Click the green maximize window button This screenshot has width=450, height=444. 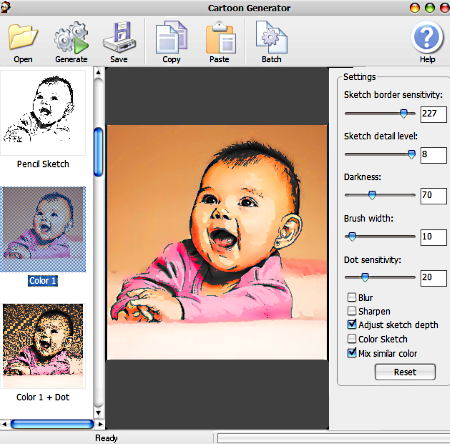[430, 8]
